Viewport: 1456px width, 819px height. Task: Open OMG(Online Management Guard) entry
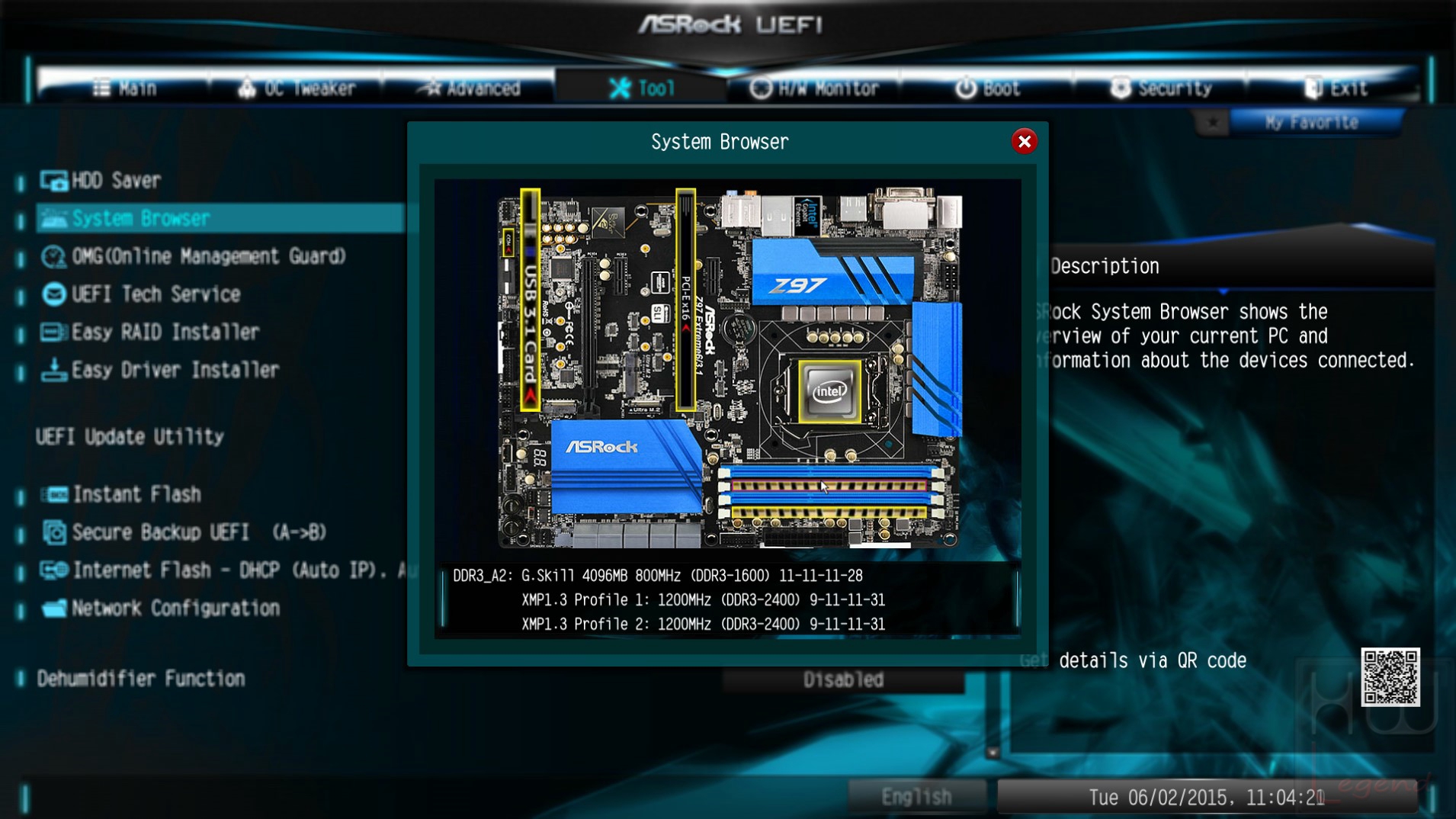[209, 256]
